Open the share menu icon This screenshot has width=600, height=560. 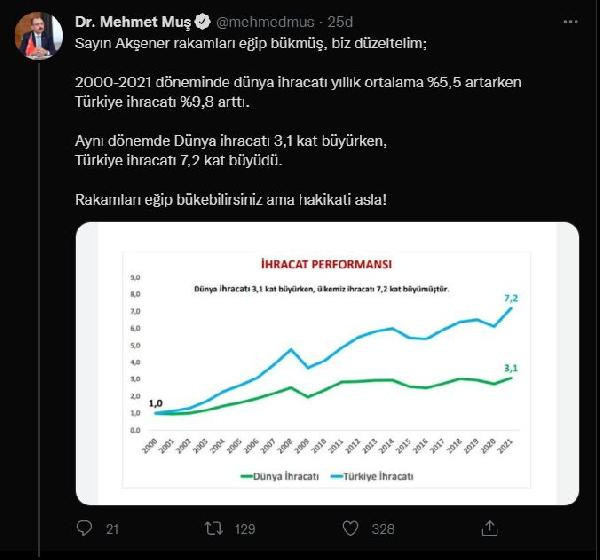(489, 527)
